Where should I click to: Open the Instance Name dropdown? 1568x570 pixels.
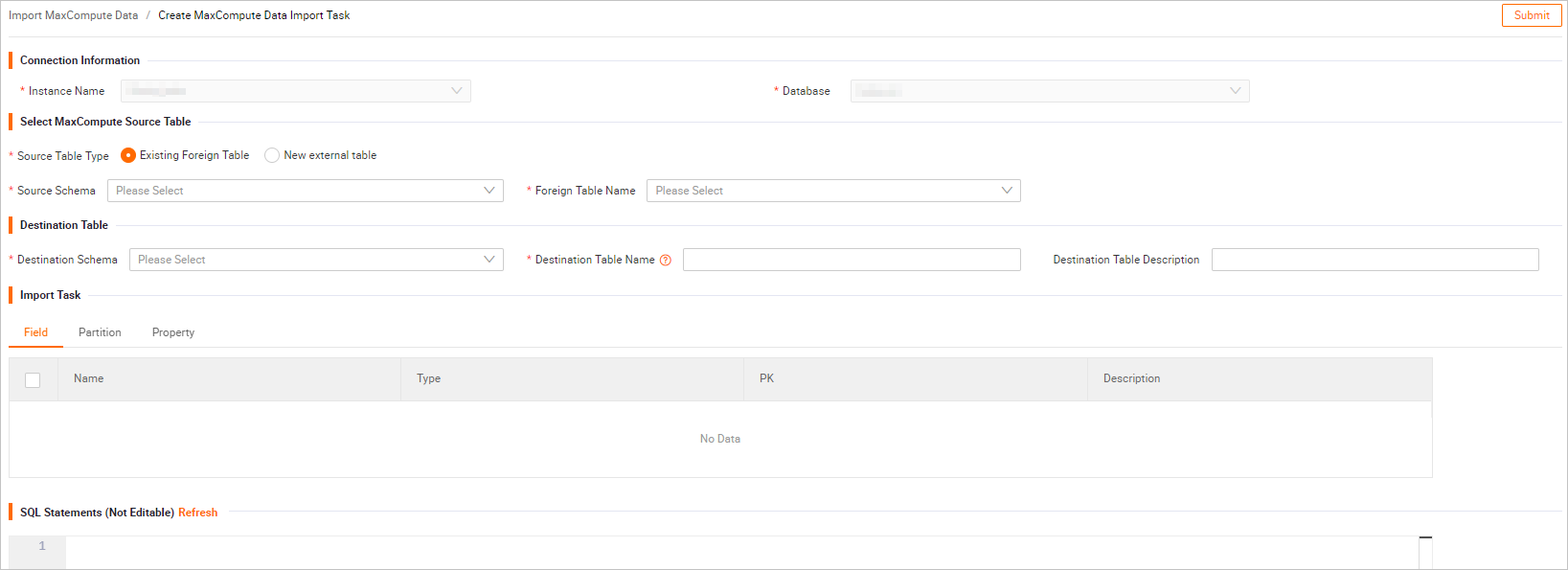pos(295,91)
